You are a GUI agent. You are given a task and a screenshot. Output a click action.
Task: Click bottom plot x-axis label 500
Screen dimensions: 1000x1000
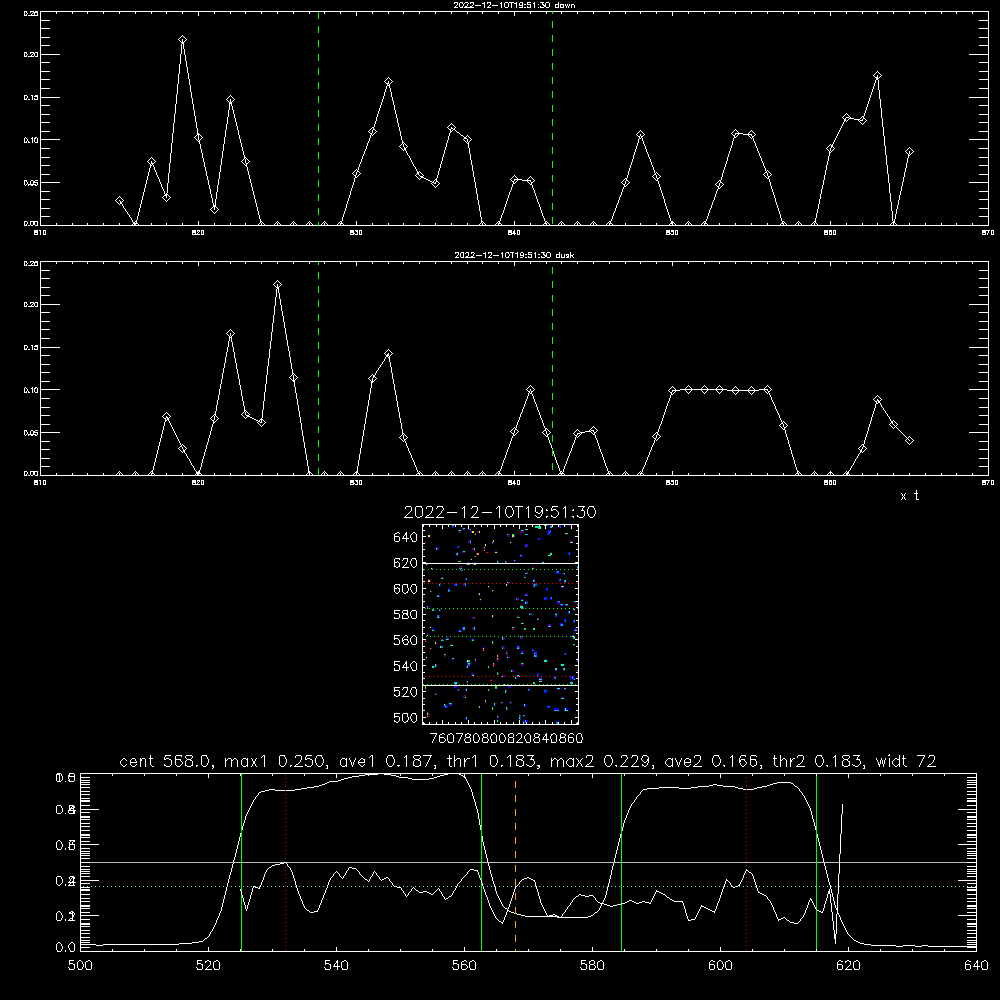coord(80,966)
